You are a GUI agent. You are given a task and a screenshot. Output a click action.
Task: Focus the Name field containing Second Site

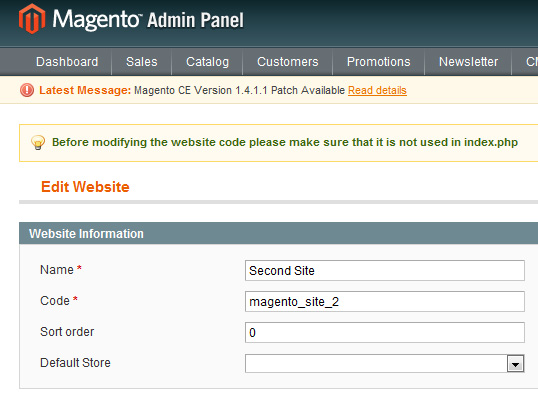click(x=385, y=270)
